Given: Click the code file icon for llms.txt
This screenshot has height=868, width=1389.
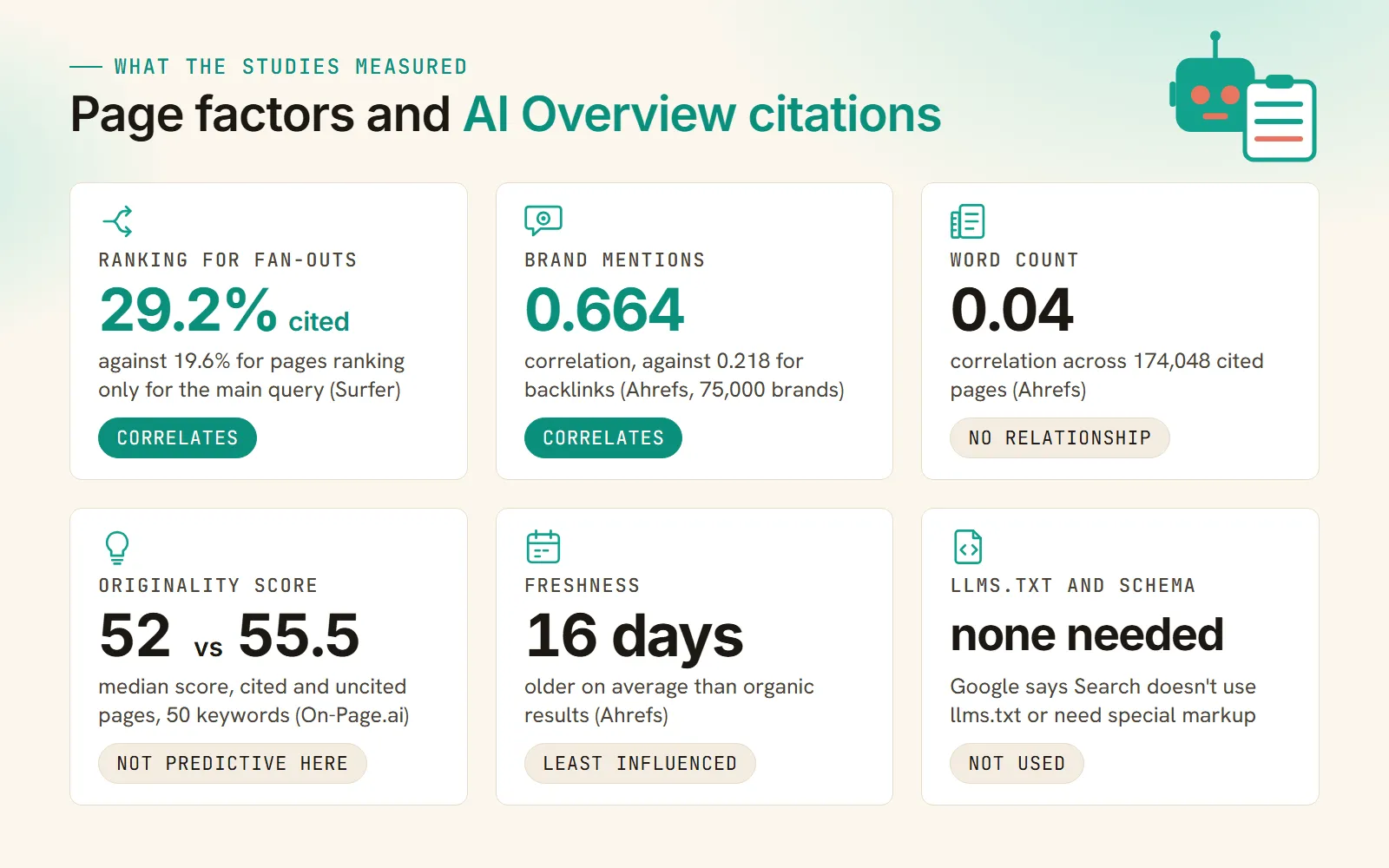Looking at the screenshot, I should (968, 547).
